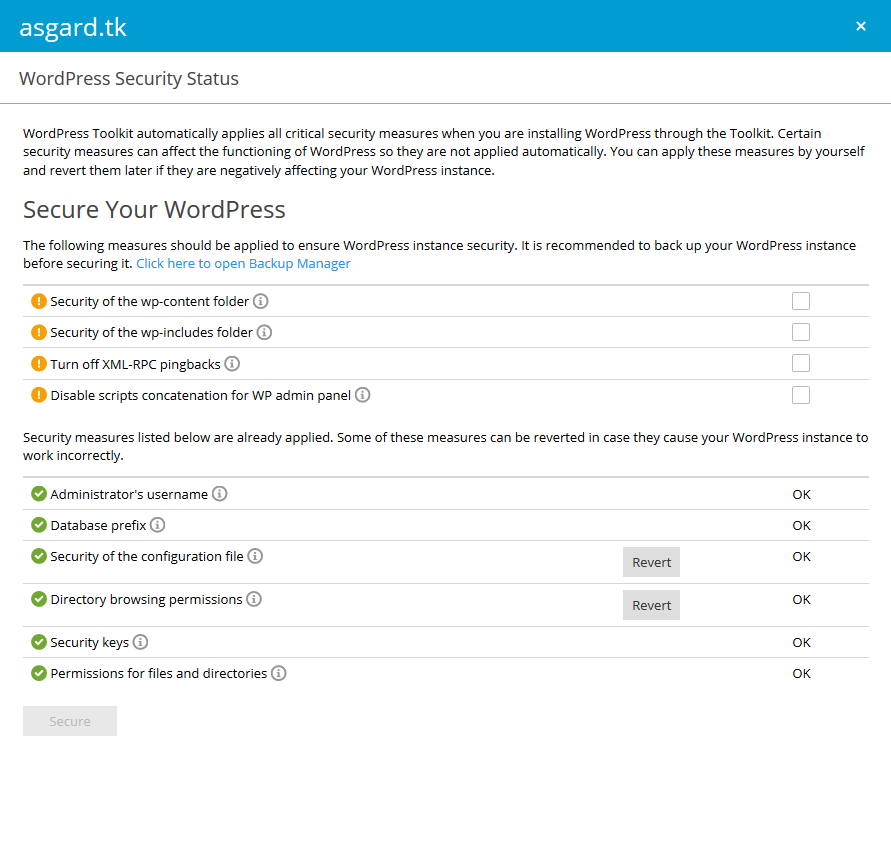
Task: Click green check icon for Security keys
Action: coord(39,642)
